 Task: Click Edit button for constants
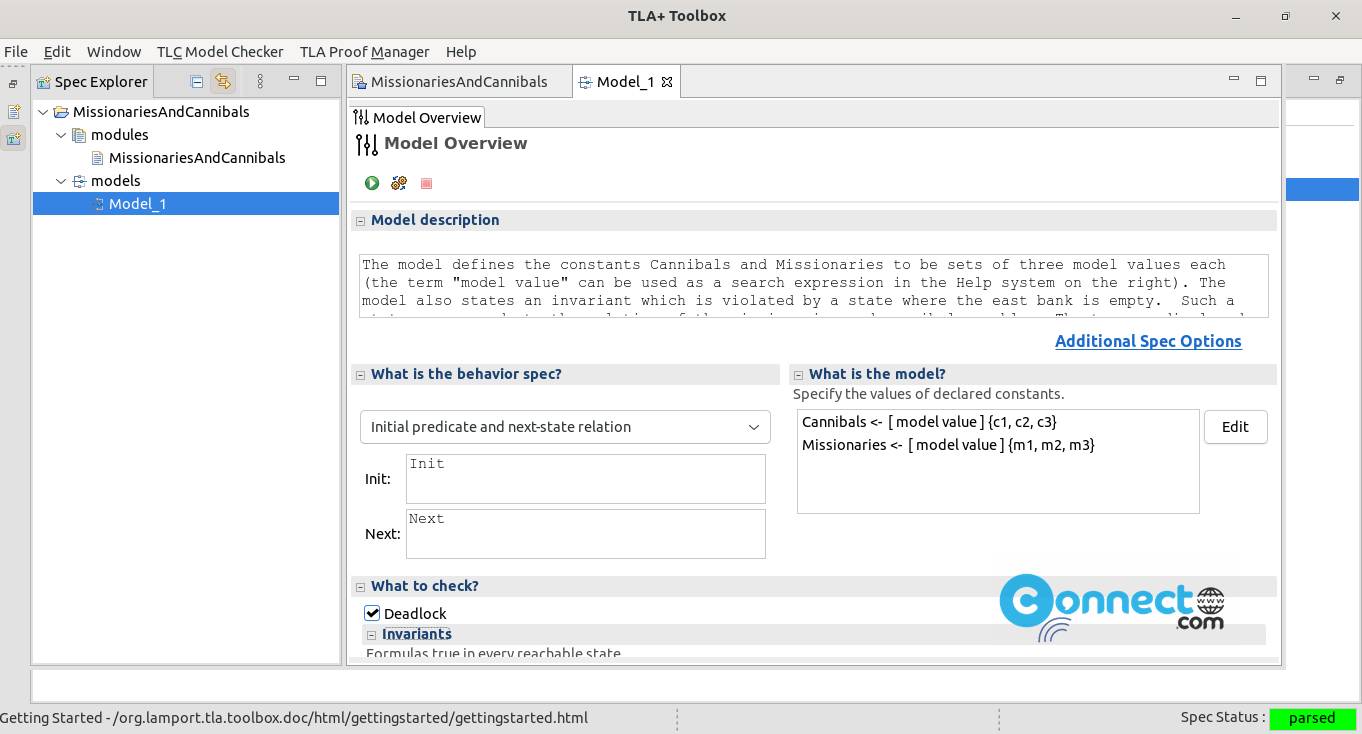point(1235,427)
